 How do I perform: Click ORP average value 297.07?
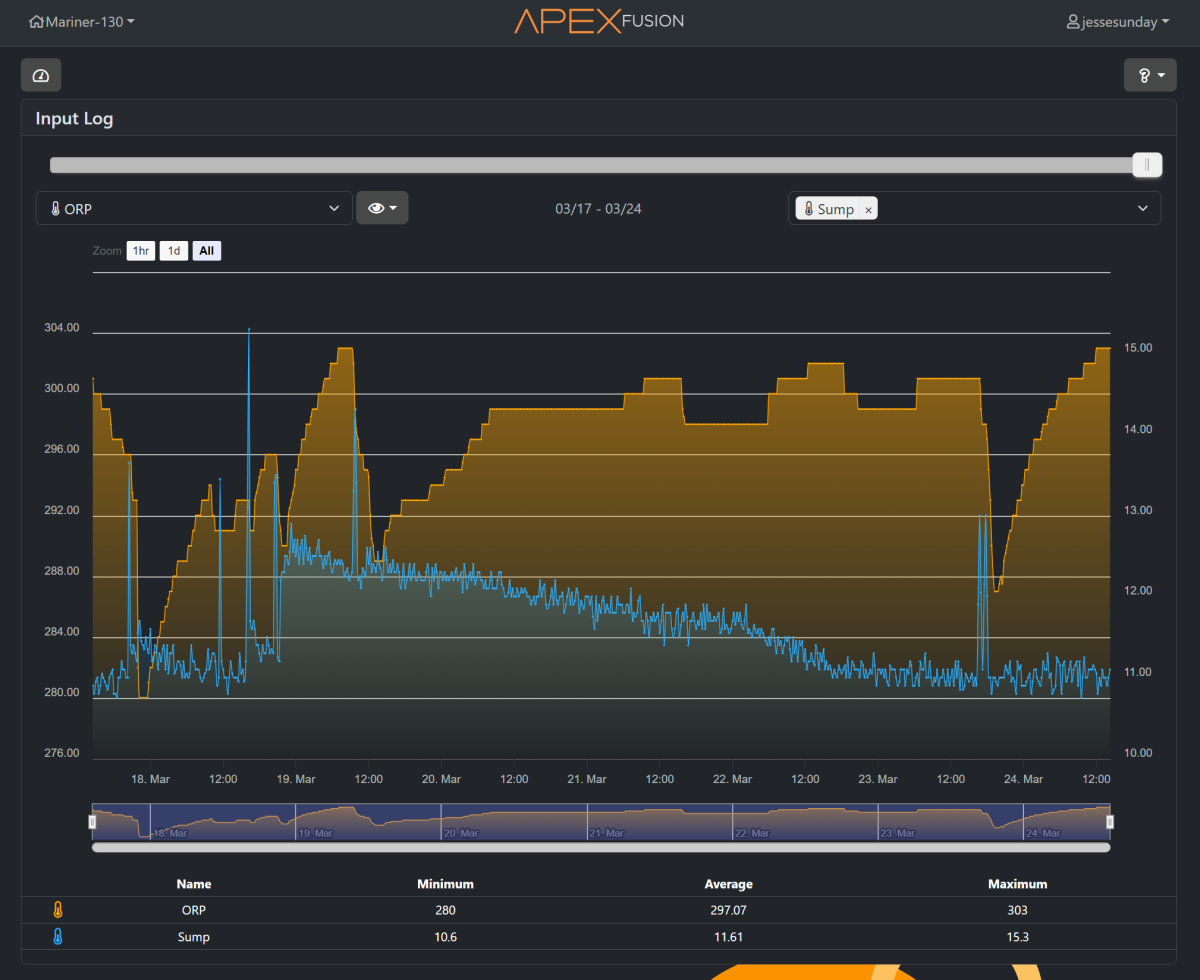coord(727,910)
